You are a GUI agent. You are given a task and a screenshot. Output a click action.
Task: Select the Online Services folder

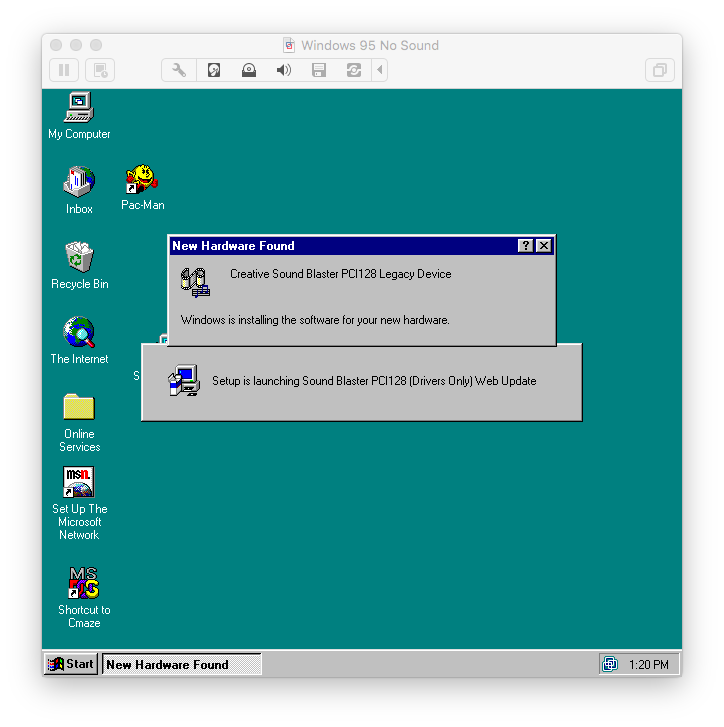pos(79,407)
